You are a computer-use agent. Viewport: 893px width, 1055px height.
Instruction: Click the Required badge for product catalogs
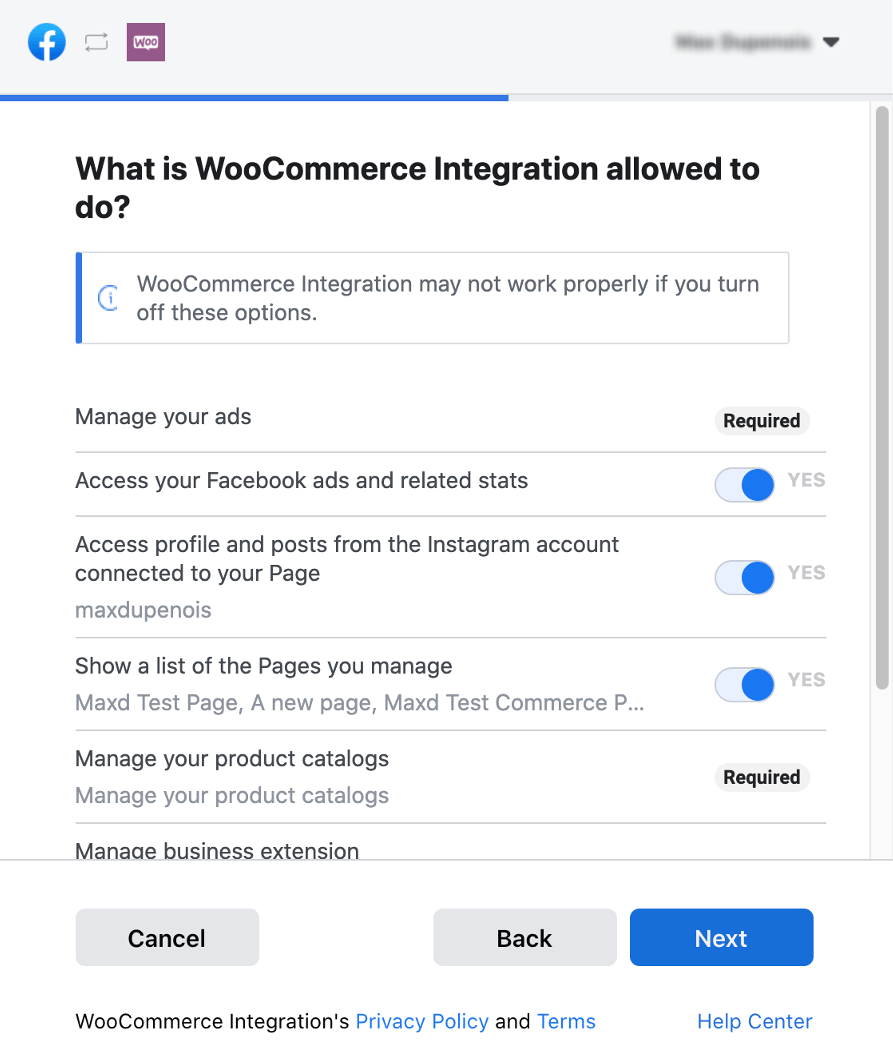[761, 777]
